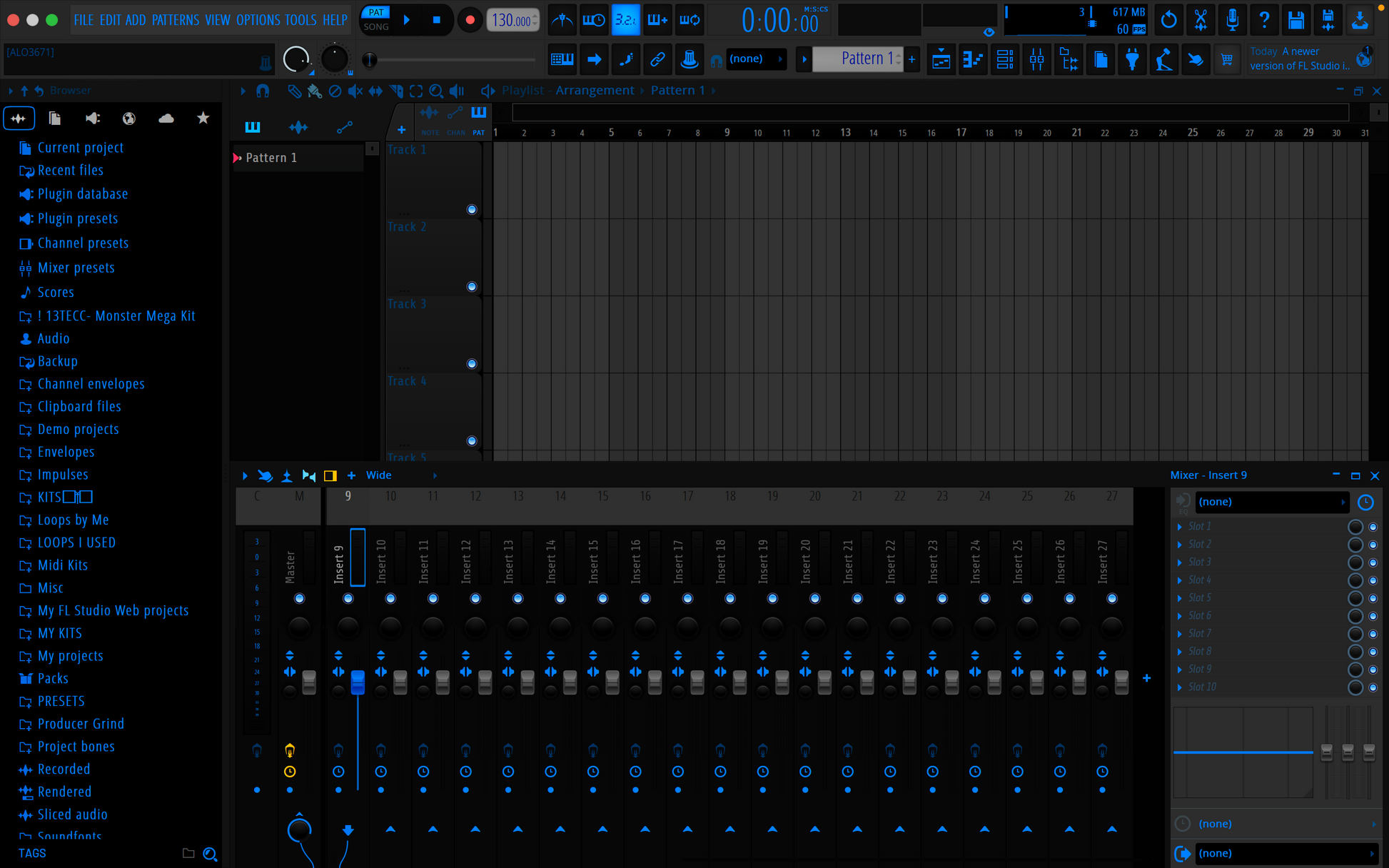Click the browser search magnifier icon
This screenshot has width=1389, height=868.
coord(210,854)
